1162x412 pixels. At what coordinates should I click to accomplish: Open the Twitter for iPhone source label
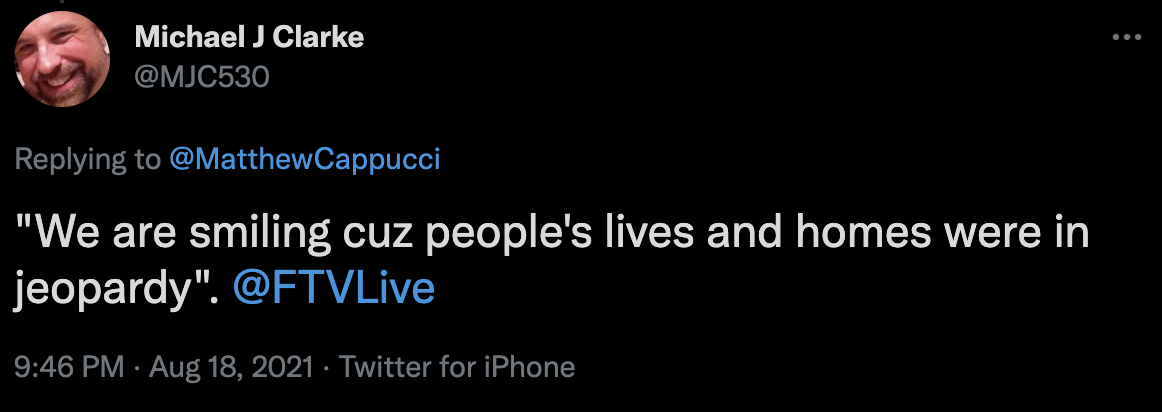[x=458, y=367]
